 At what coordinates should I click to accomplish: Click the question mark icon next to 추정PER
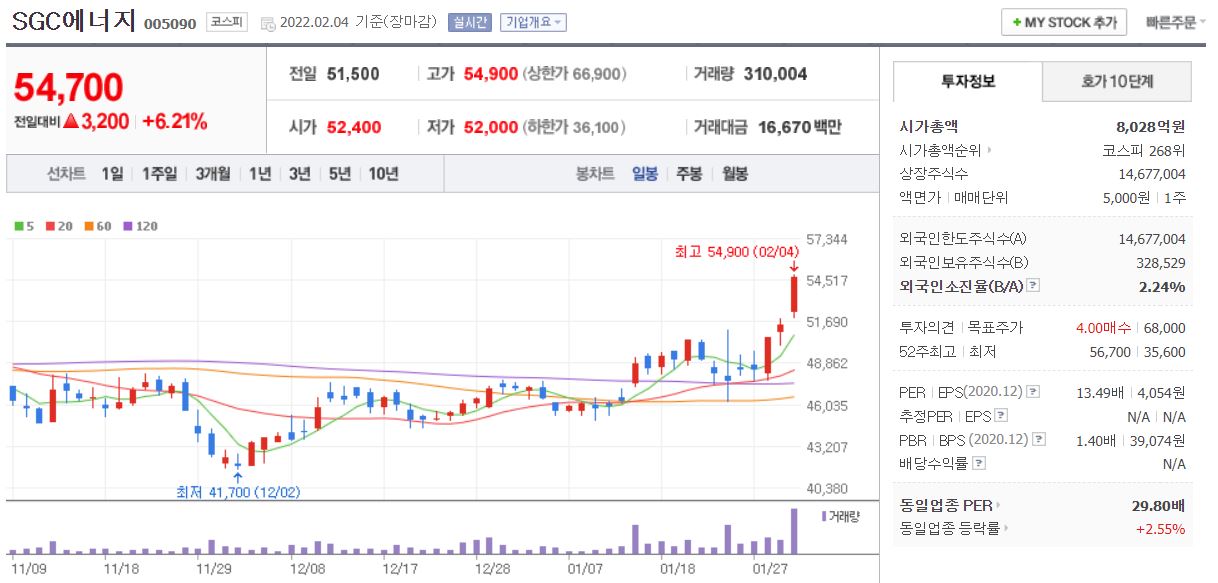[1001, 416]
